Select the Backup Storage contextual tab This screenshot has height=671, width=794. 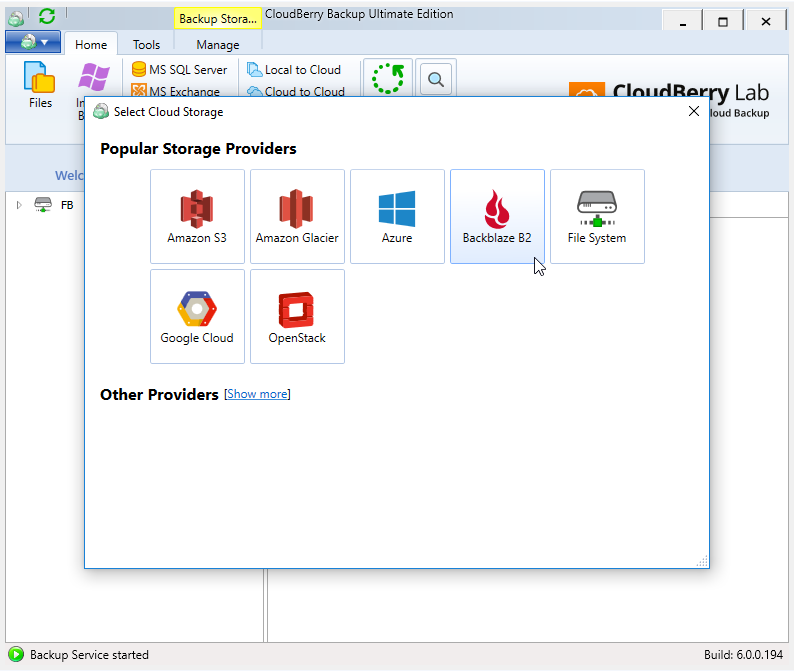pyautogui.click(x=218, y=19)
